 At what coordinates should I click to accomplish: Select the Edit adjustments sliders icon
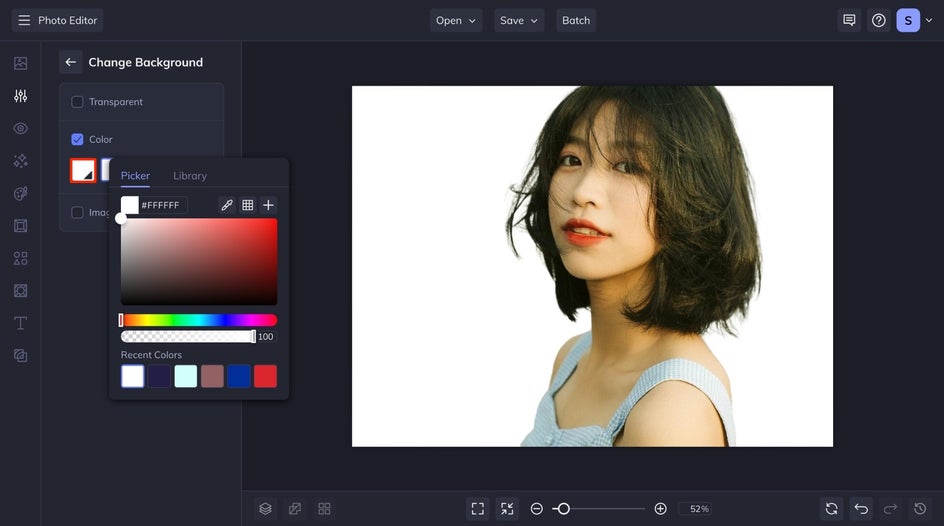tap(20, 96)
